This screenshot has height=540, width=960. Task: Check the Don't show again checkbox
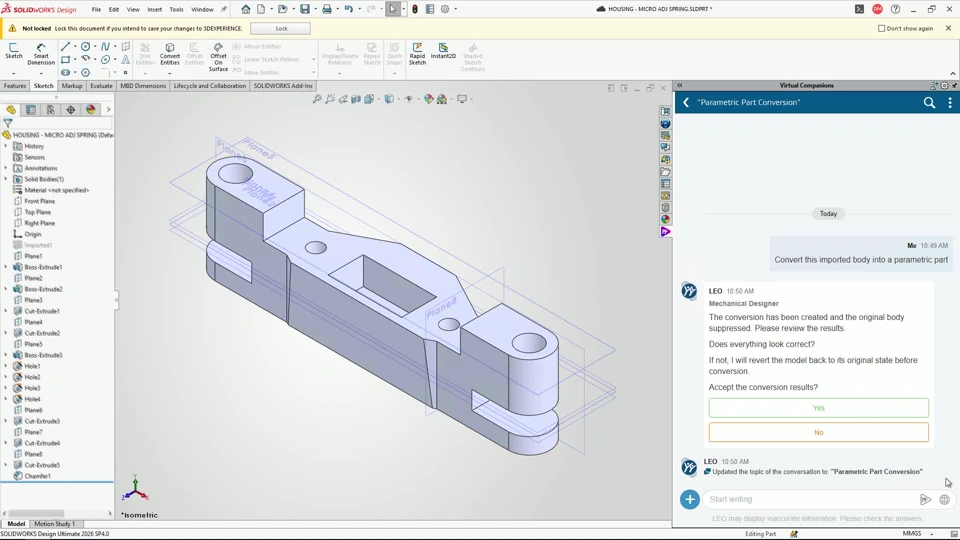click(x=882, y=28)
